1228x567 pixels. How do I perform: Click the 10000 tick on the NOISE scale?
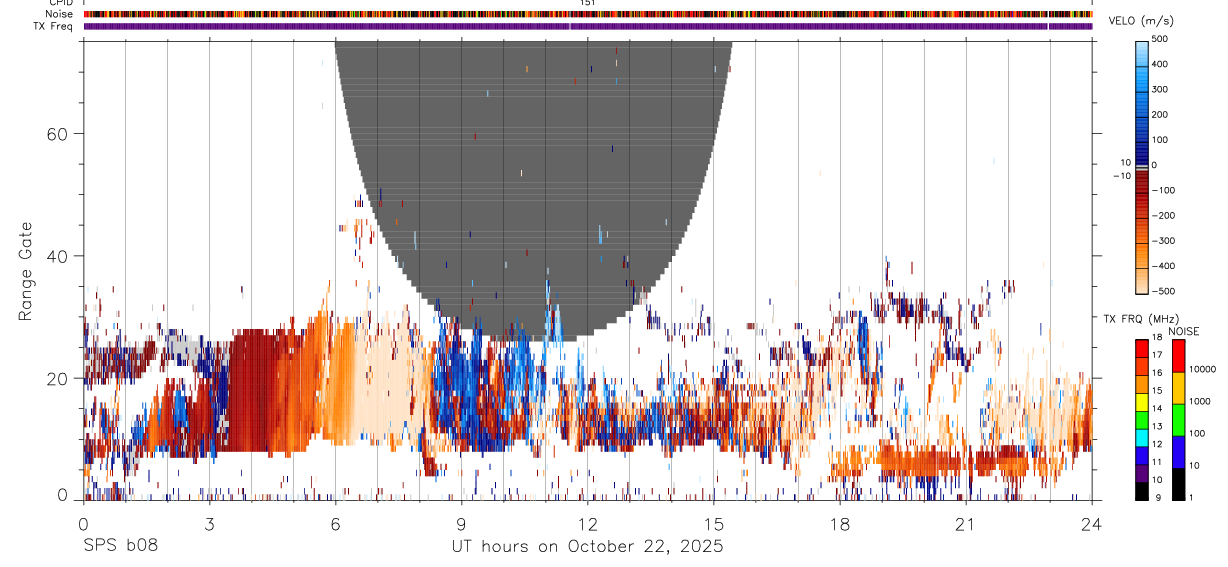1203,369
